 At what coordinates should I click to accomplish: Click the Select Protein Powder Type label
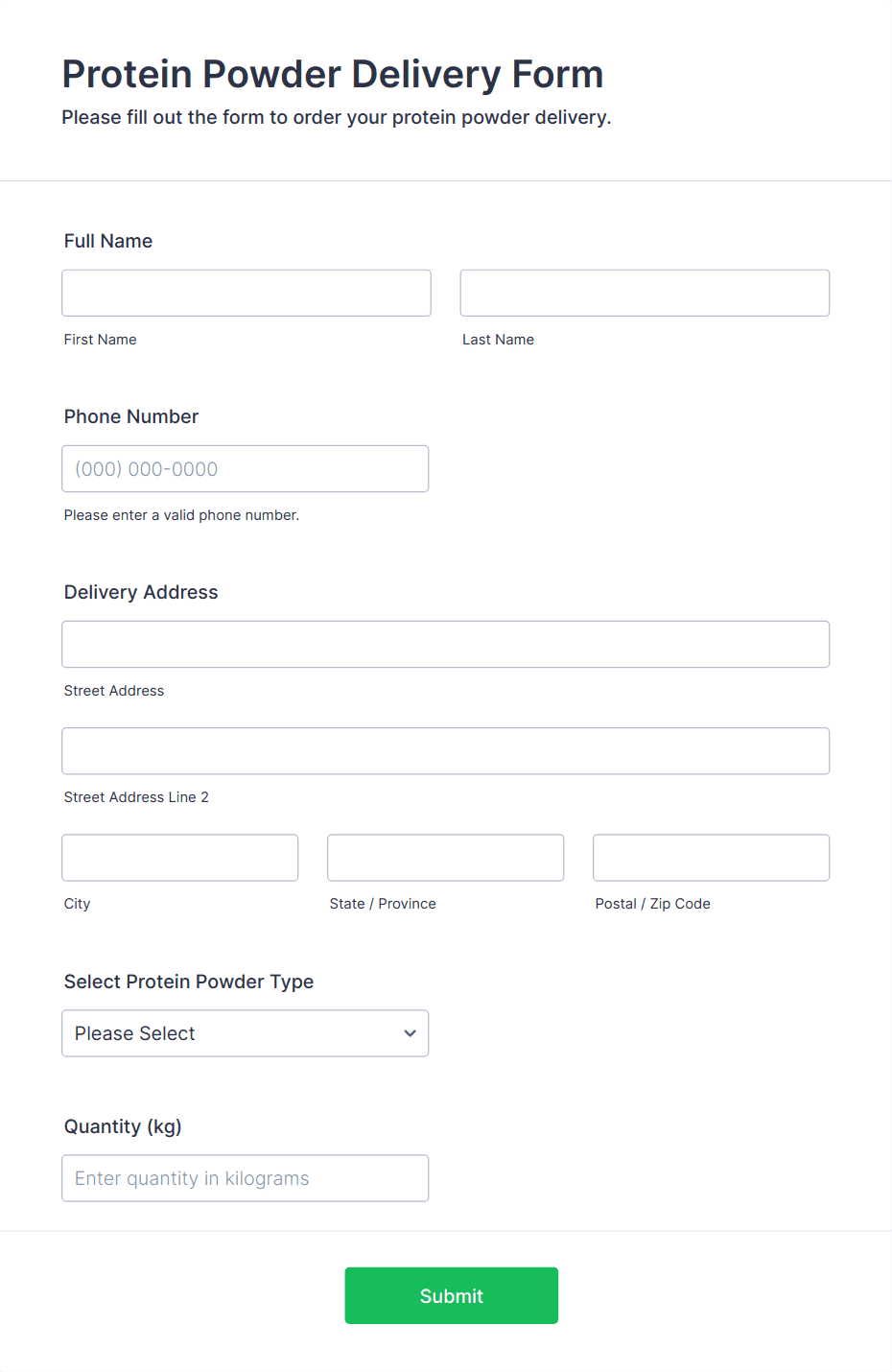[189, 982]
